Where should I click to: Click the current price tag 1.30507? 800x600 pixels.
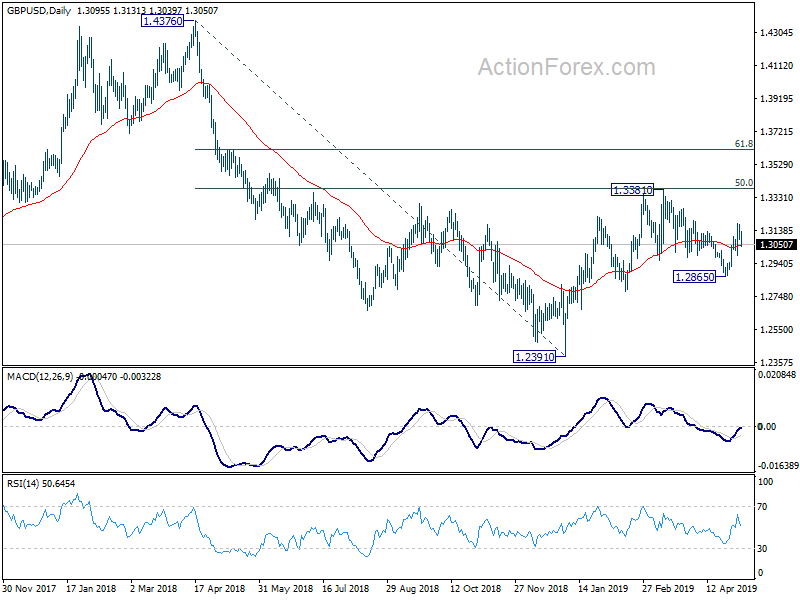[777, 245]
